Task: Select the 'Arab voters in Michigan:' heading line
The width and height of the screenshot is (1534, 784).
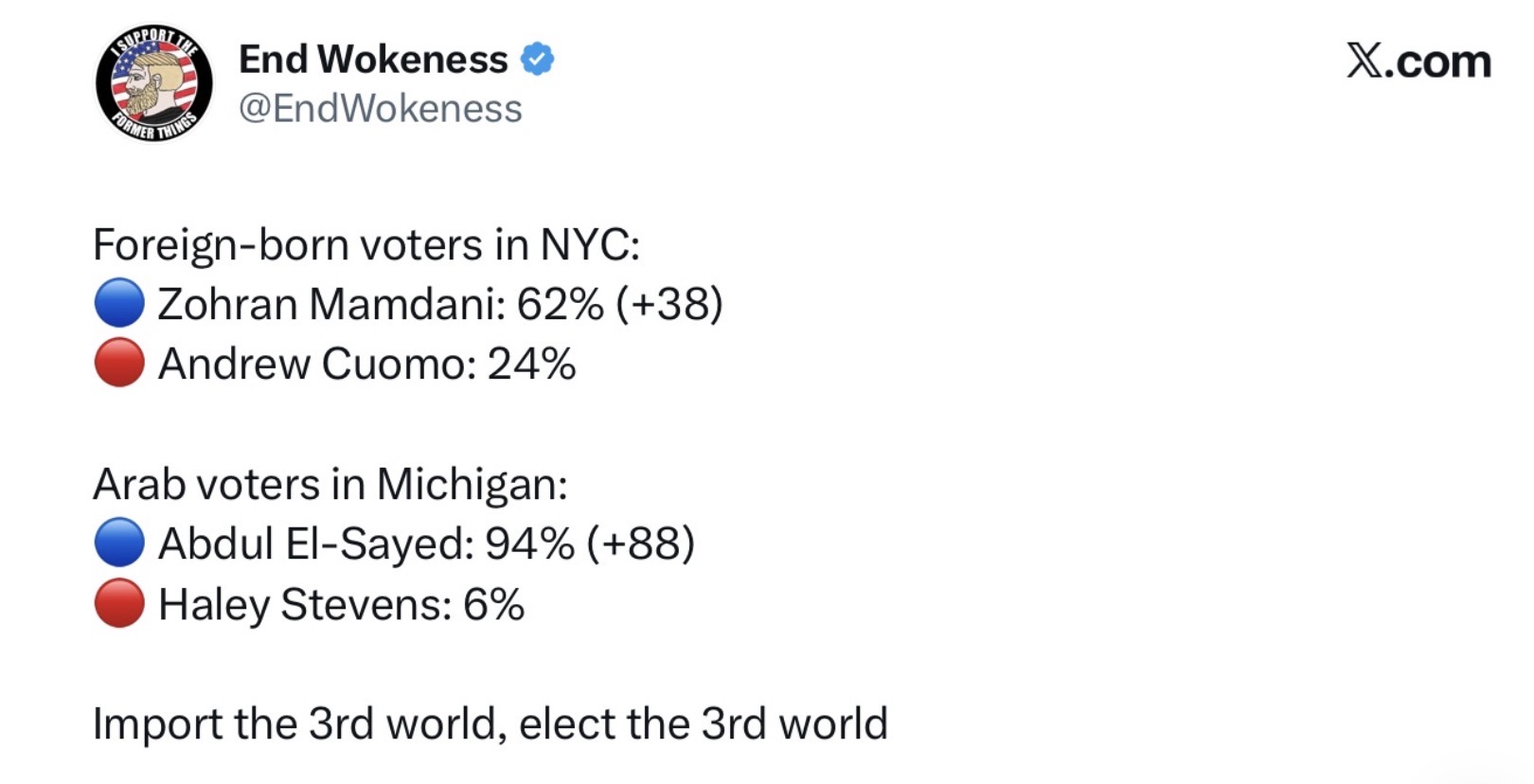Action: [x=330, y=485]
